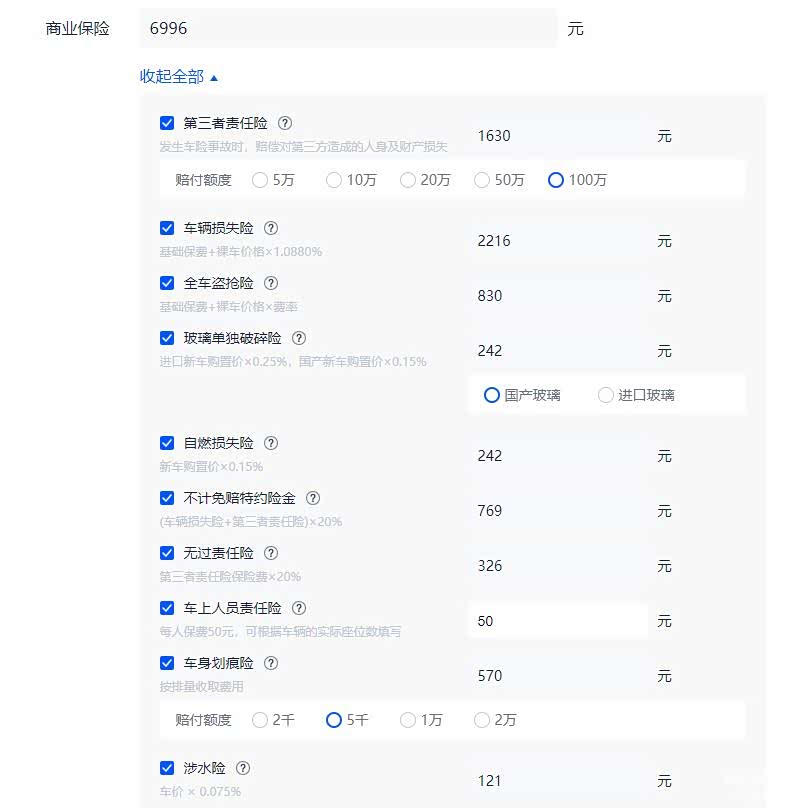789x808 pixels.
Task: Choose 进口玻璃 glass option
Action: pos(606,395)
